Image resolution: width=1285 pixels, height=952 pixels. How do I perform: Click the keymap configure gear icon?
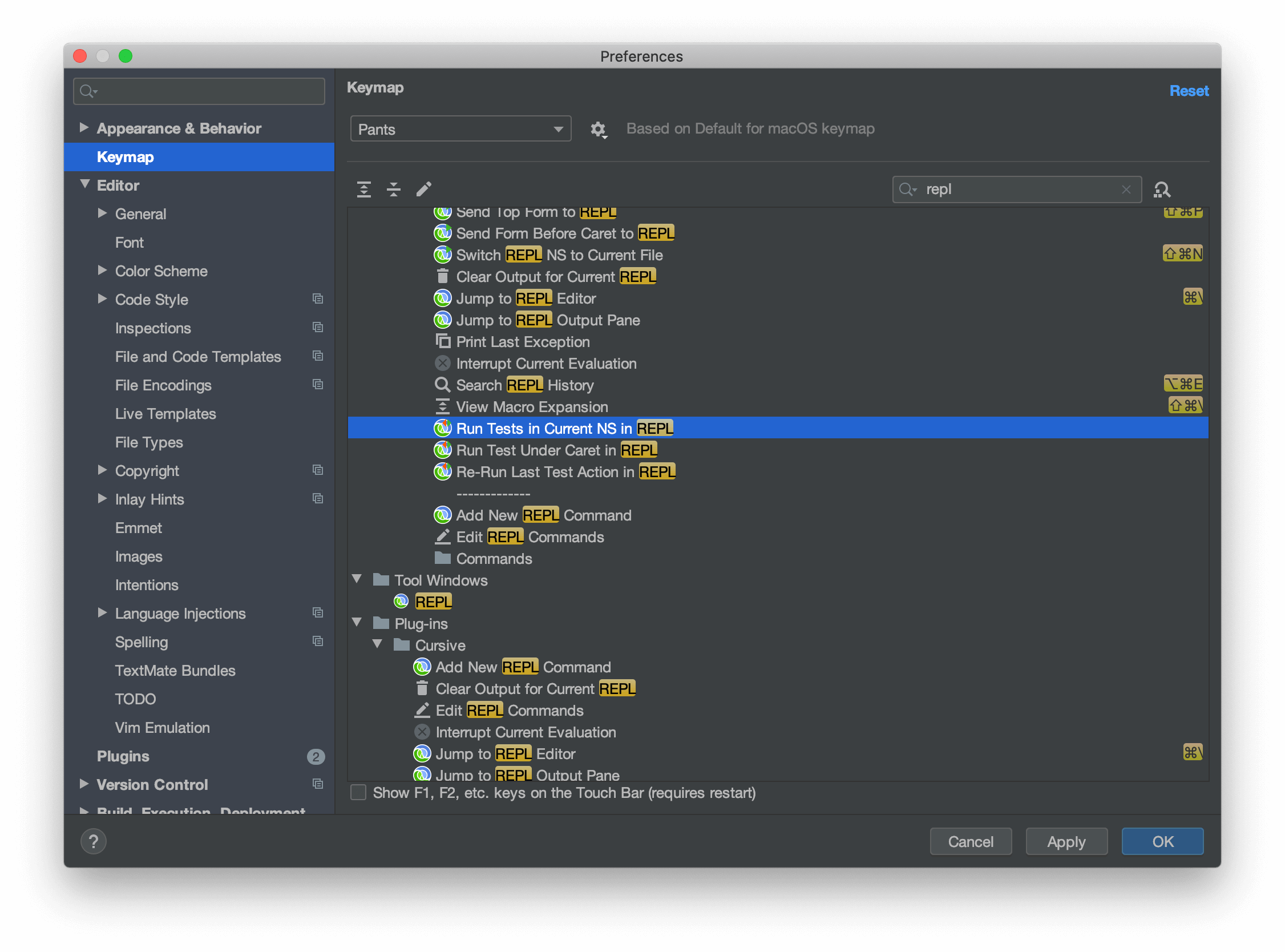click(598, 127)
